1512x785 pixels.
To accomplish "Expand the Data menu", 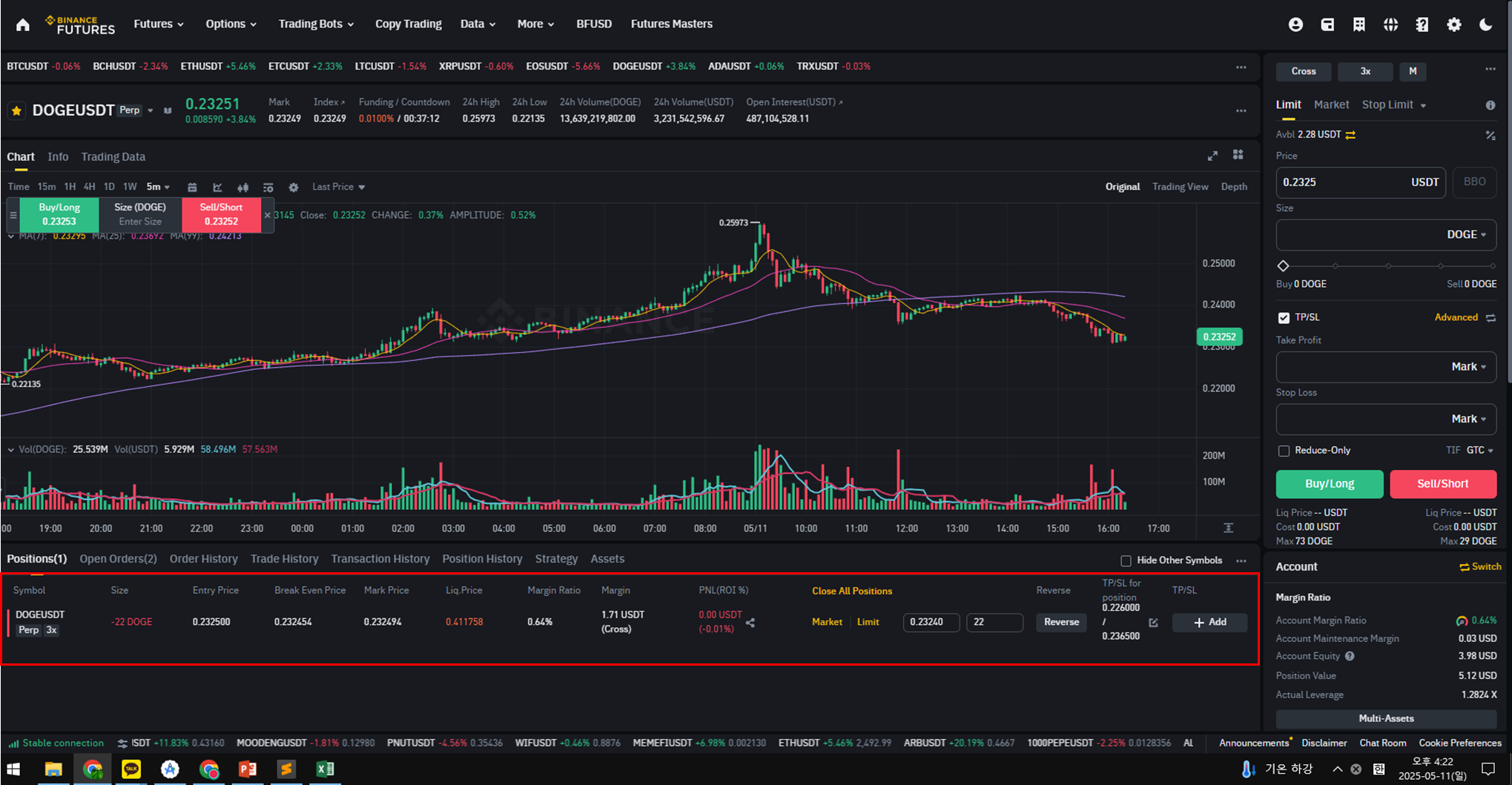I will pos(478,24).
